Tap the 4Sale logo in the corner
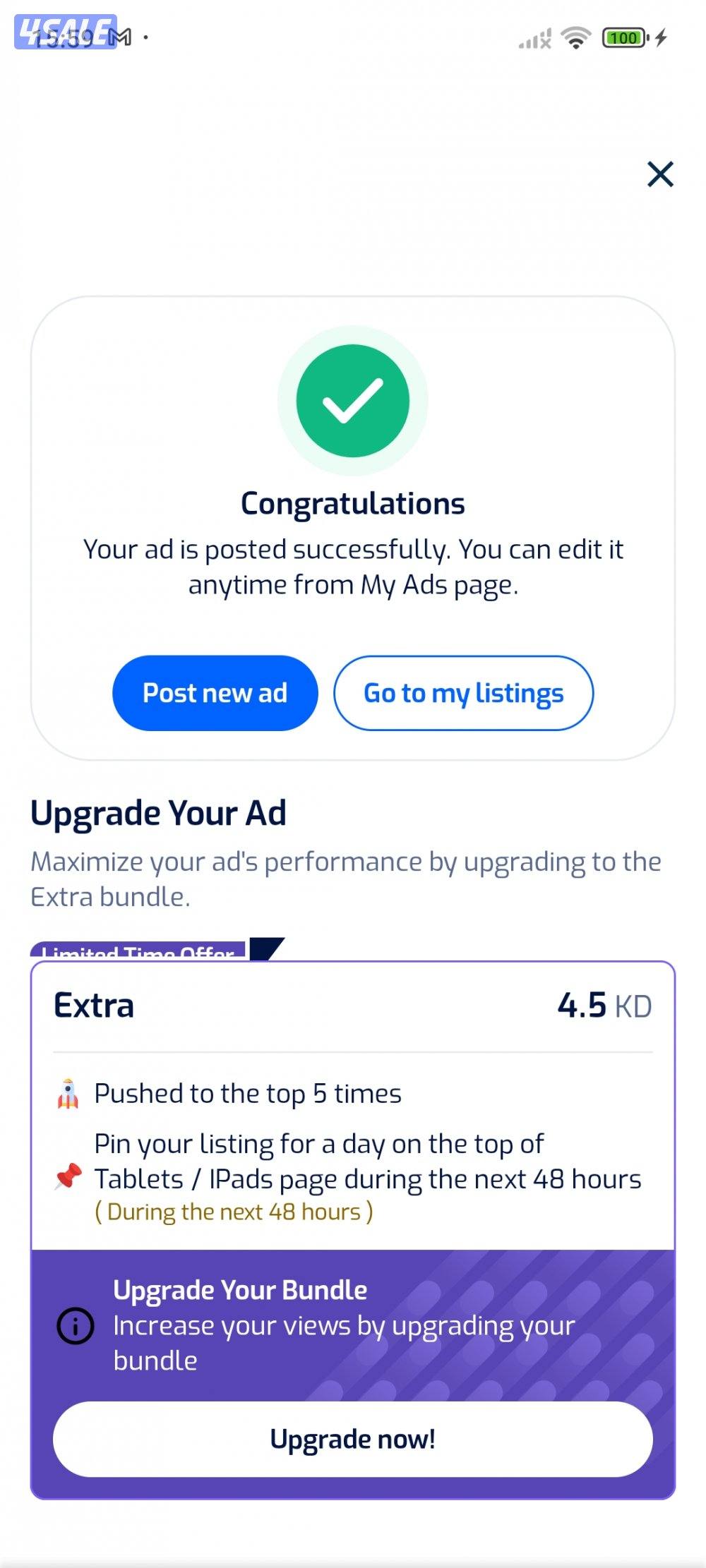This screenshot has width=706, height=1568. click(x=65, y=32)
